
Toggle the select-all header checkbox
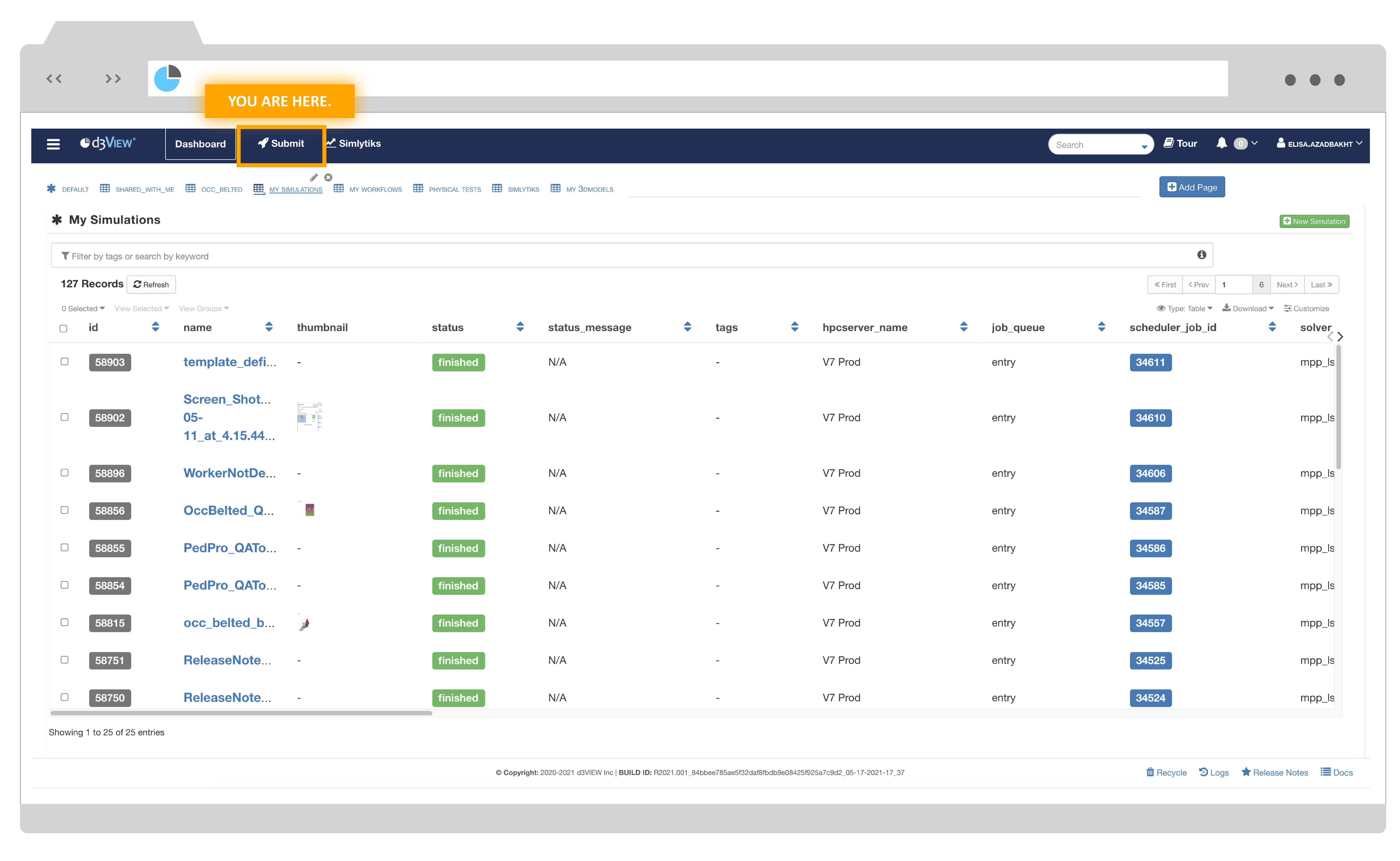[63, 329]
